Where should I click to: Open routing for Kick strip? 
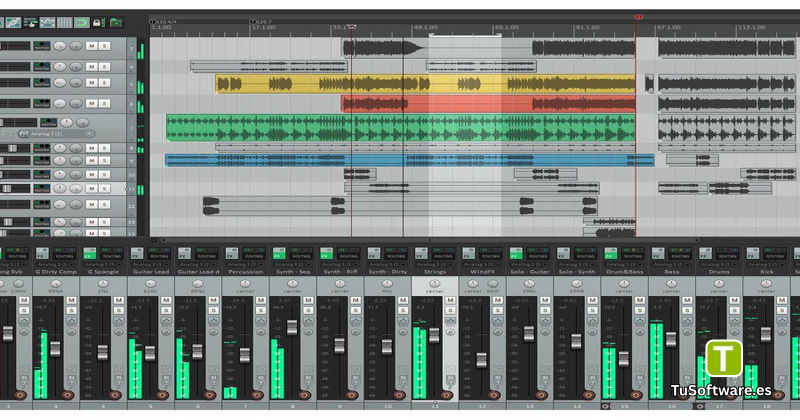point(775,254)
